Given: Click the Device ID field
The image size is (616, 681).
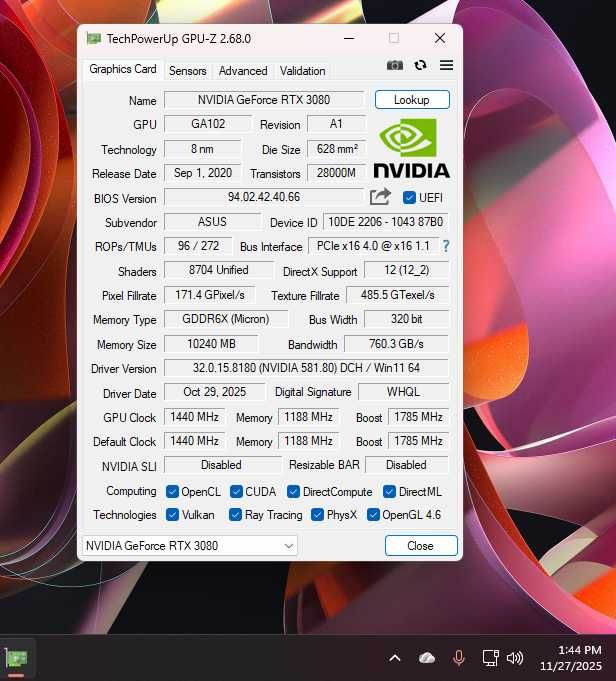Looking at the screenshot, I should pyautogui.click(x=386, y=222).
